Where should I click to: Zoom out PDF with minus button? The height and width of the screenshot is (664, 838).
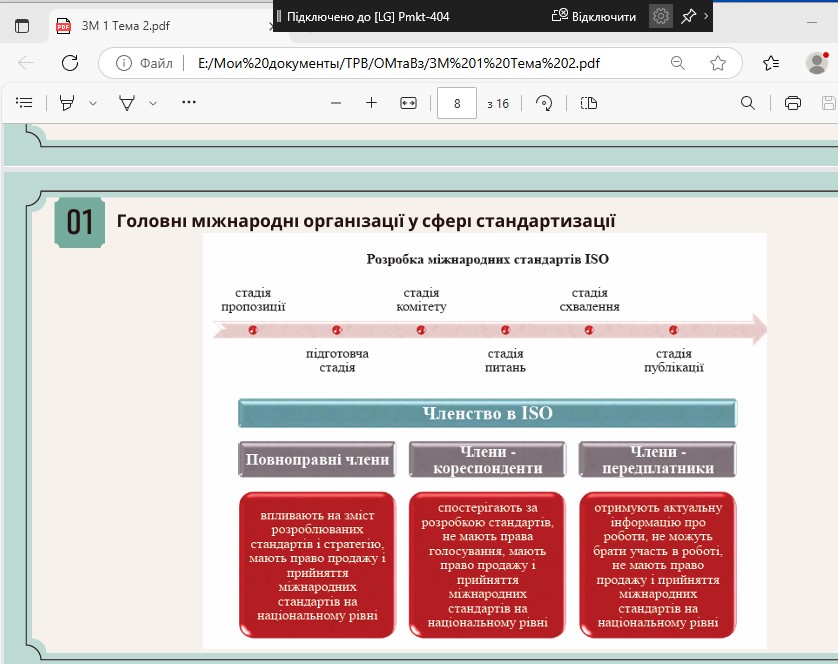[336, 103]
